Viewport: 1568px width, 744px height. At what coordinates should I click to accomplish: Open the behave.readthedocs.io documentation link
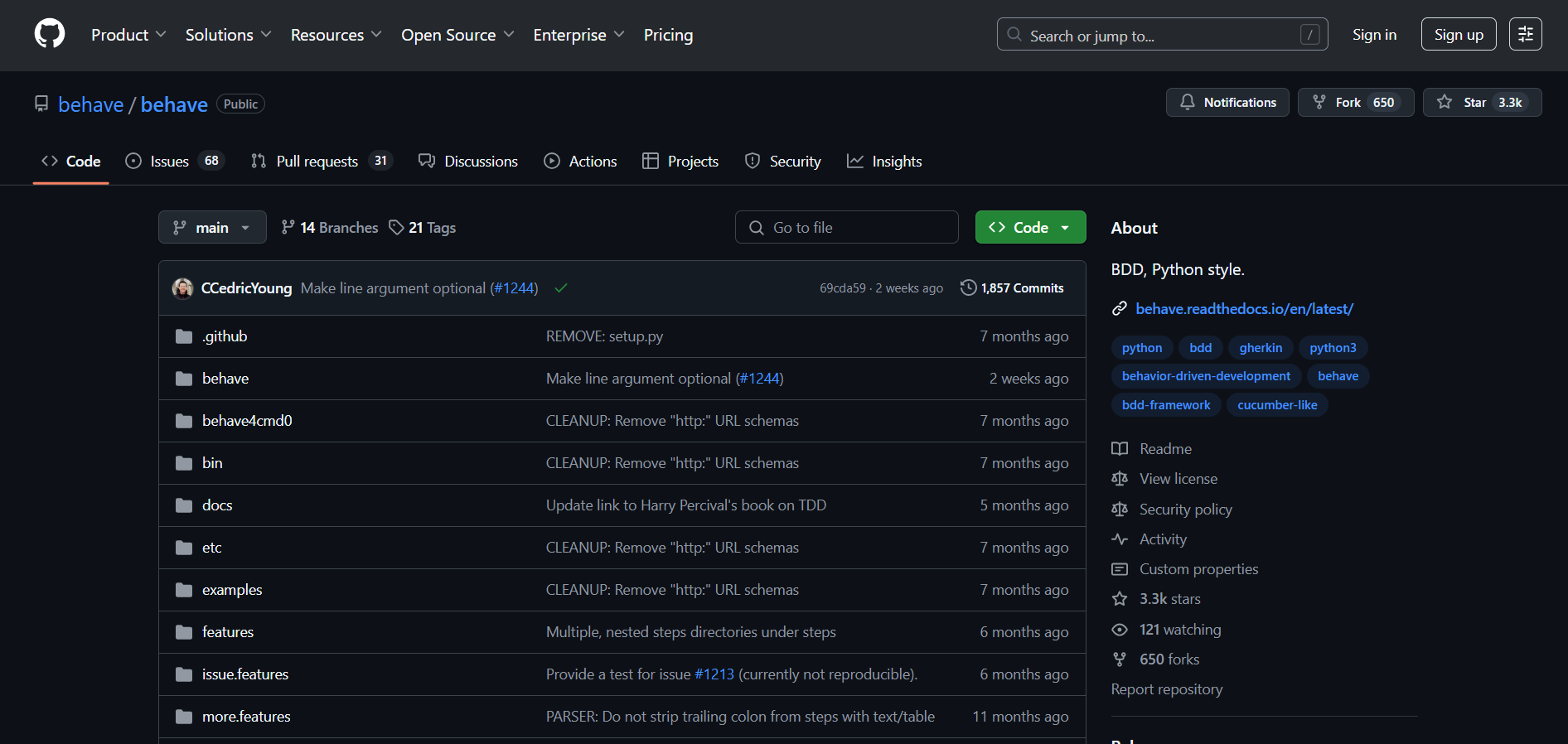pos(1244,309)
